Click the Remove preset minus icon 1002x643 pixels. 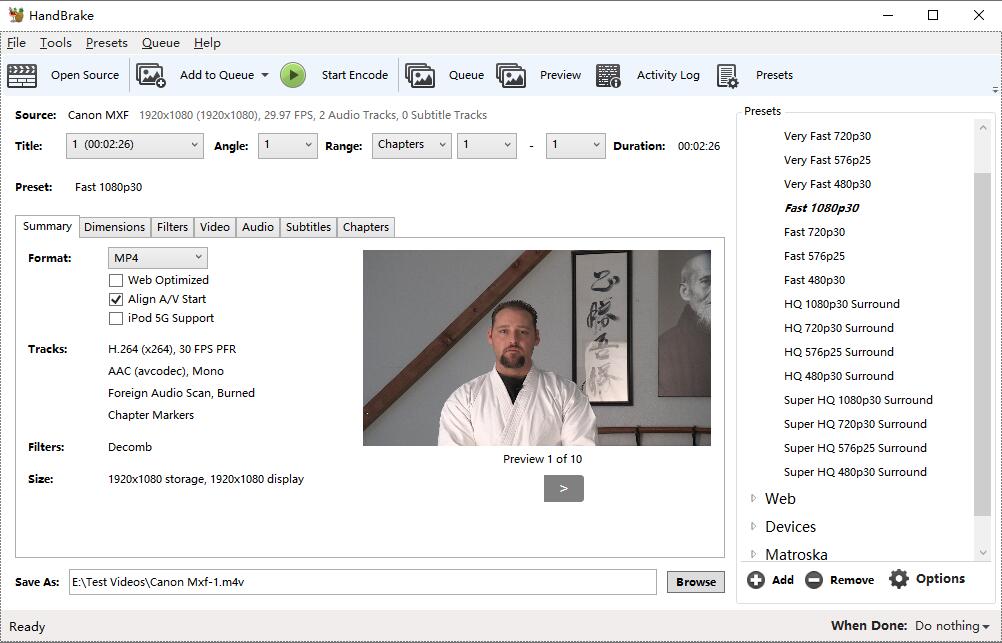click(813, 580)
